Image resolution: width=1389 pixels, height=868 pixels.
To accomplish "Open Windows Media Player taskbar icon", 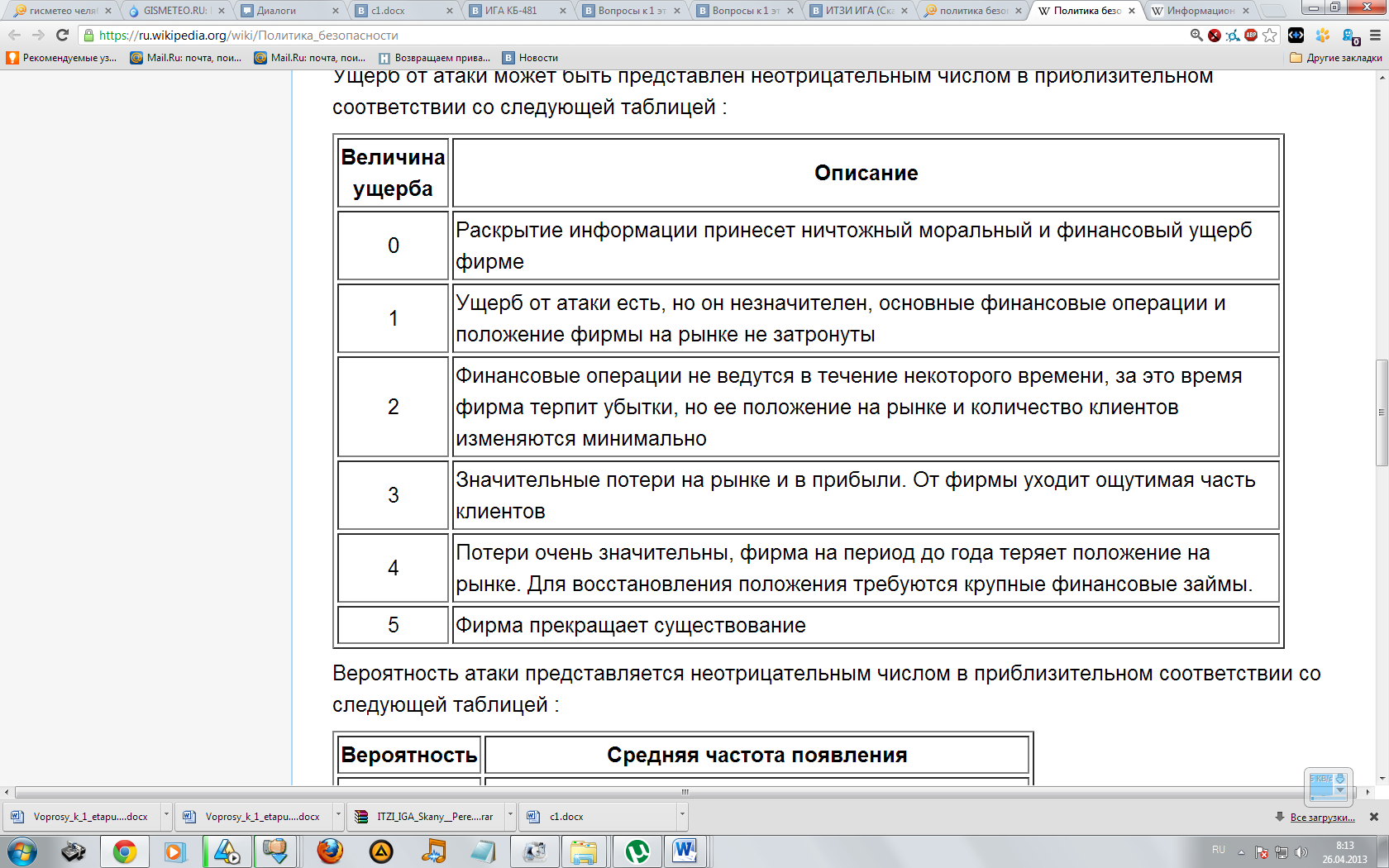I will [x=174, y=851].
